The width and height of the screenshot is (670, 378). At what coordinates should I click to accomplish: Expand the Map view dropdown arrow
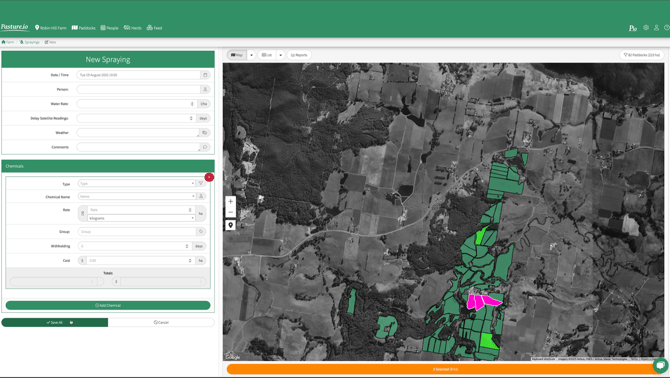tap(251, 55)
